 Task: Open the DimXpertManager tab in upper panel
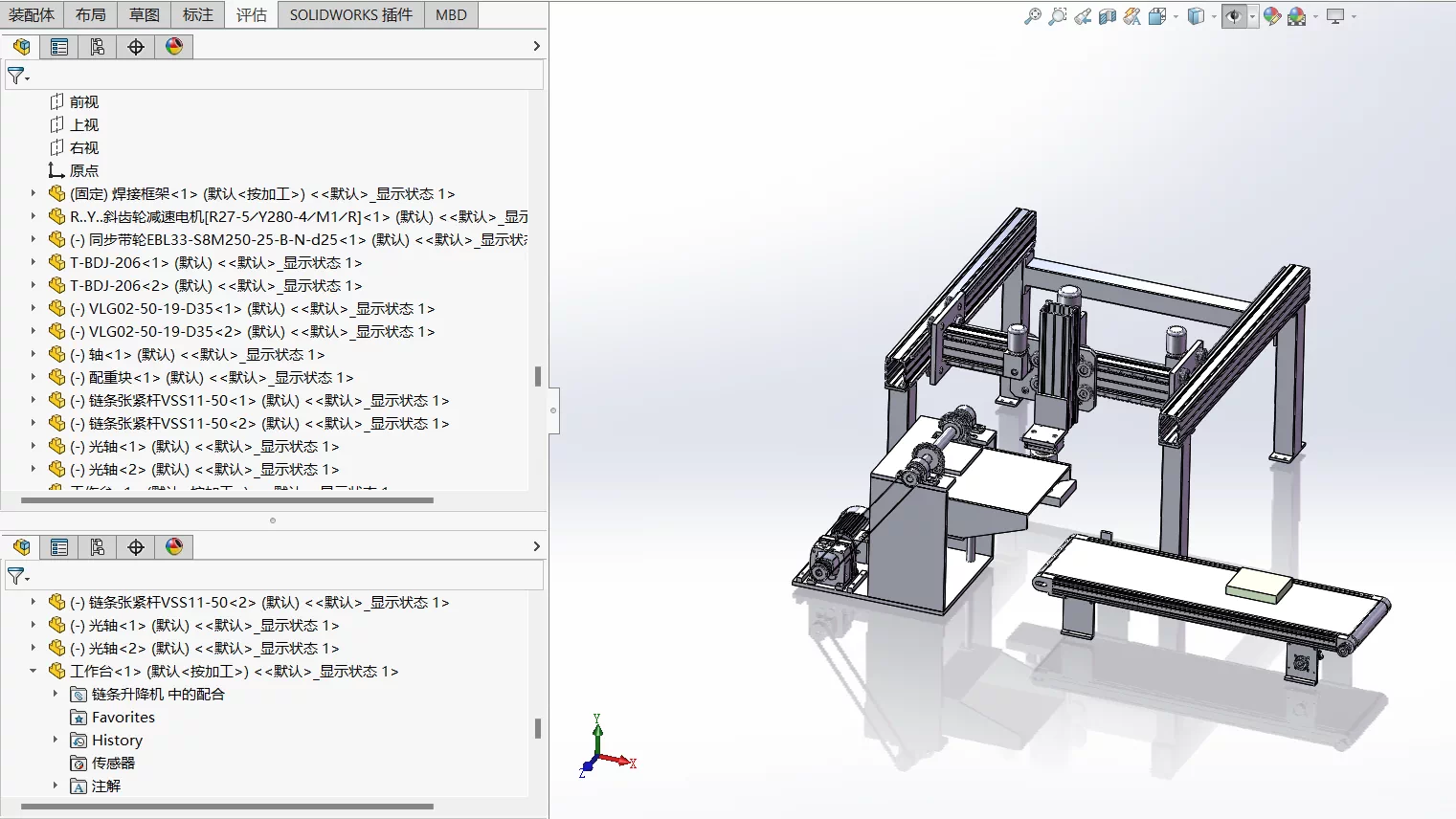136,47
